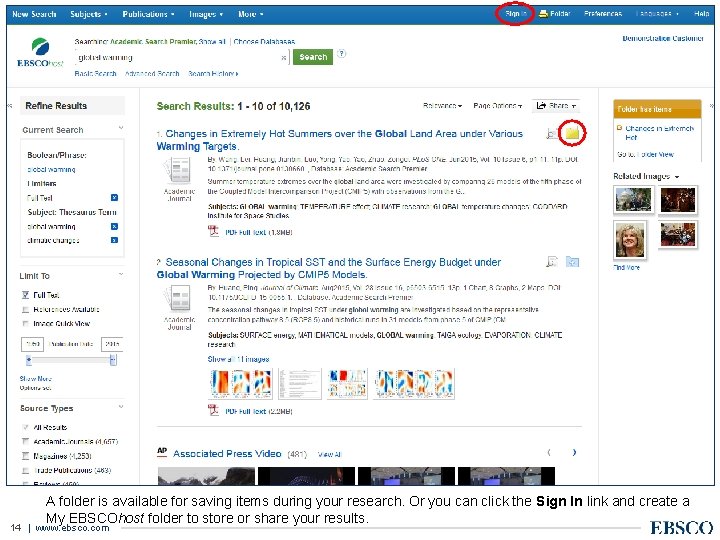Click PDF icon for 1.8MB full text
This screenshot has height=540, width=720.
pos(214,231)
